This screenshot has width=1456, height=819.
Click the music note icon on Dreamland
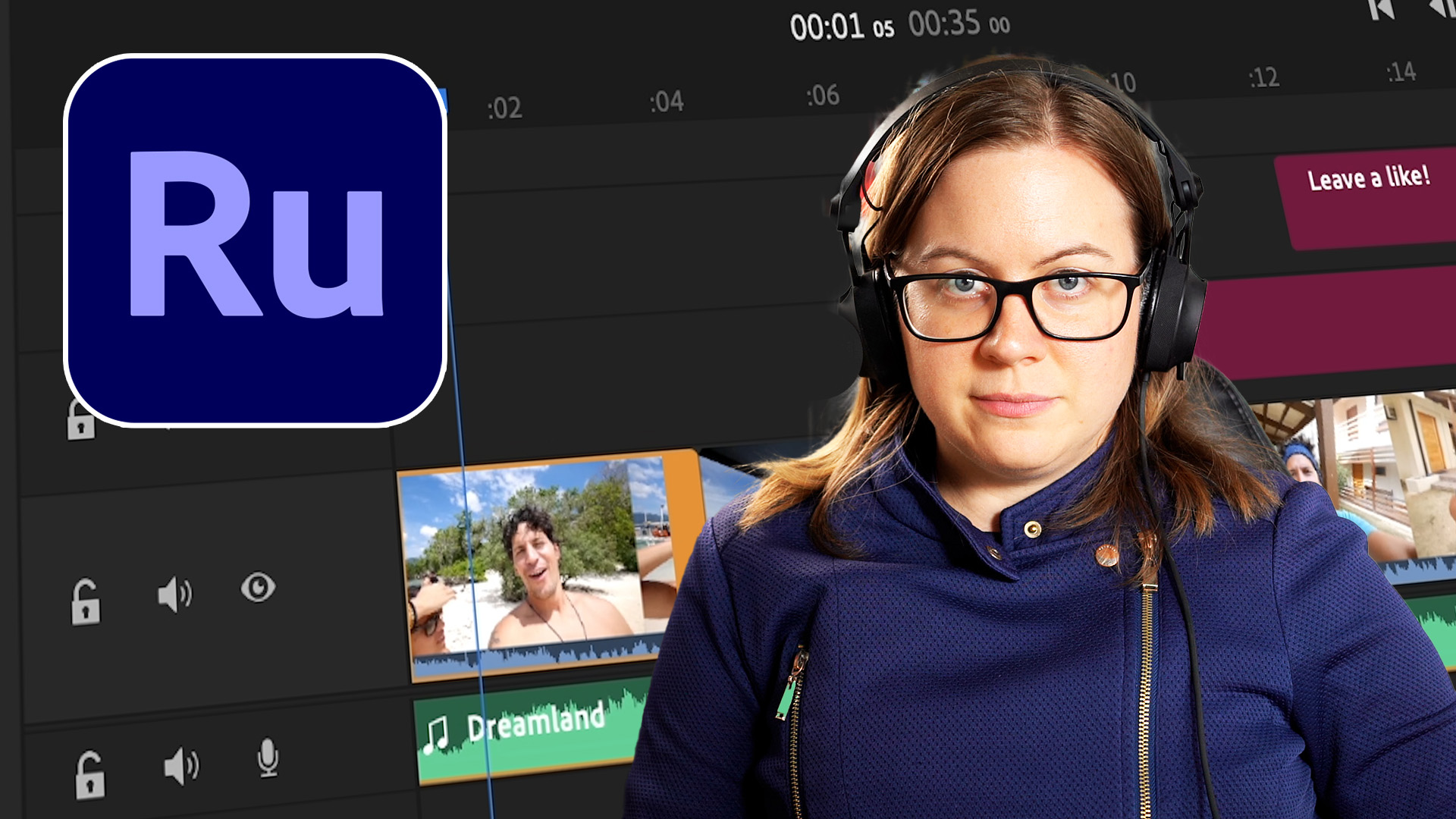click(435, 736)
